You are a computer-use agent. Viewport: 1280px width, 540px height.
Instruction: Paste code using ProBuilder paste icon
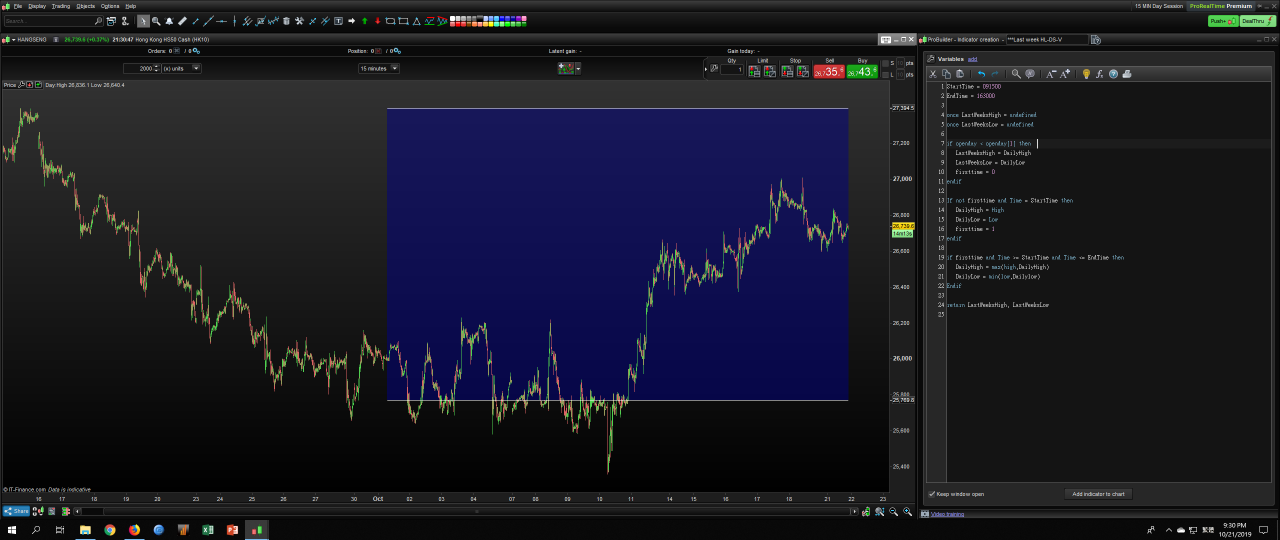point(960,74)
